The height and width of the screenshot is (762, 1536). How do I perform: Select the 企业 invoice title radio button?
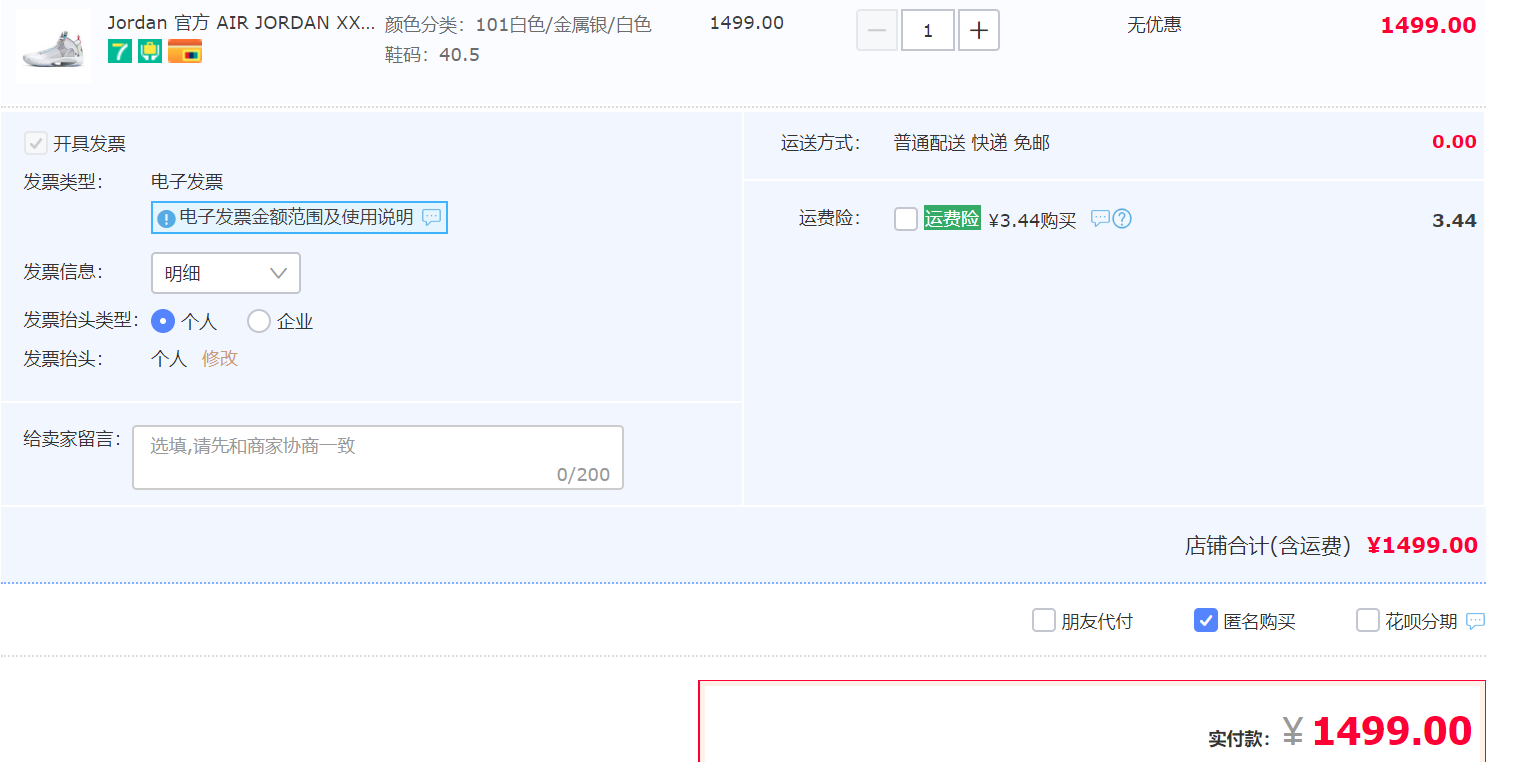click(x=259, y=321)
